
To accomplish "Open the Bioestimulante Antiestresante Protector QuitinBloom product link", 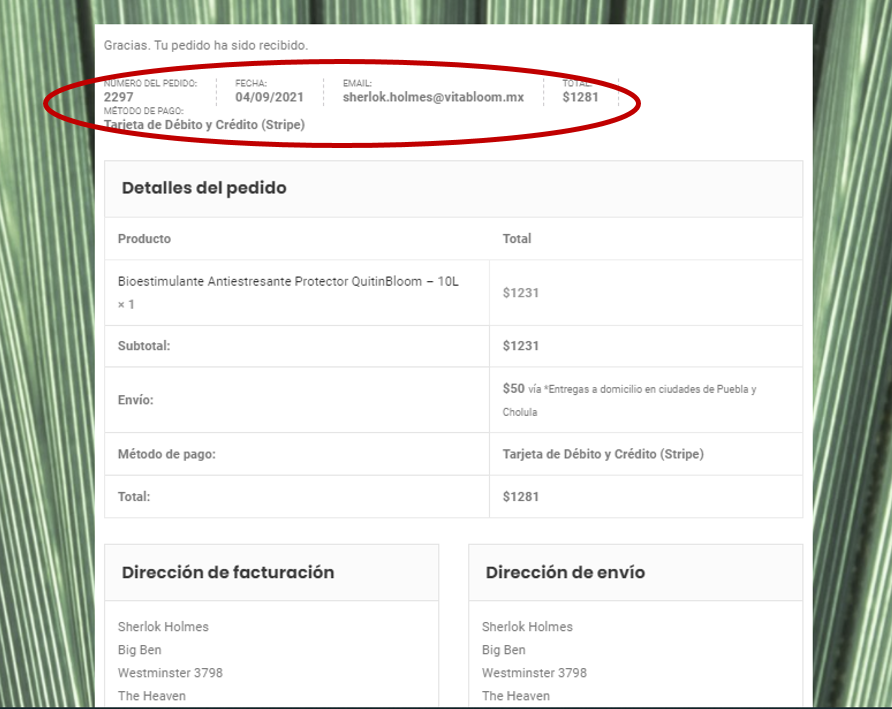I will tap(288, 281).
